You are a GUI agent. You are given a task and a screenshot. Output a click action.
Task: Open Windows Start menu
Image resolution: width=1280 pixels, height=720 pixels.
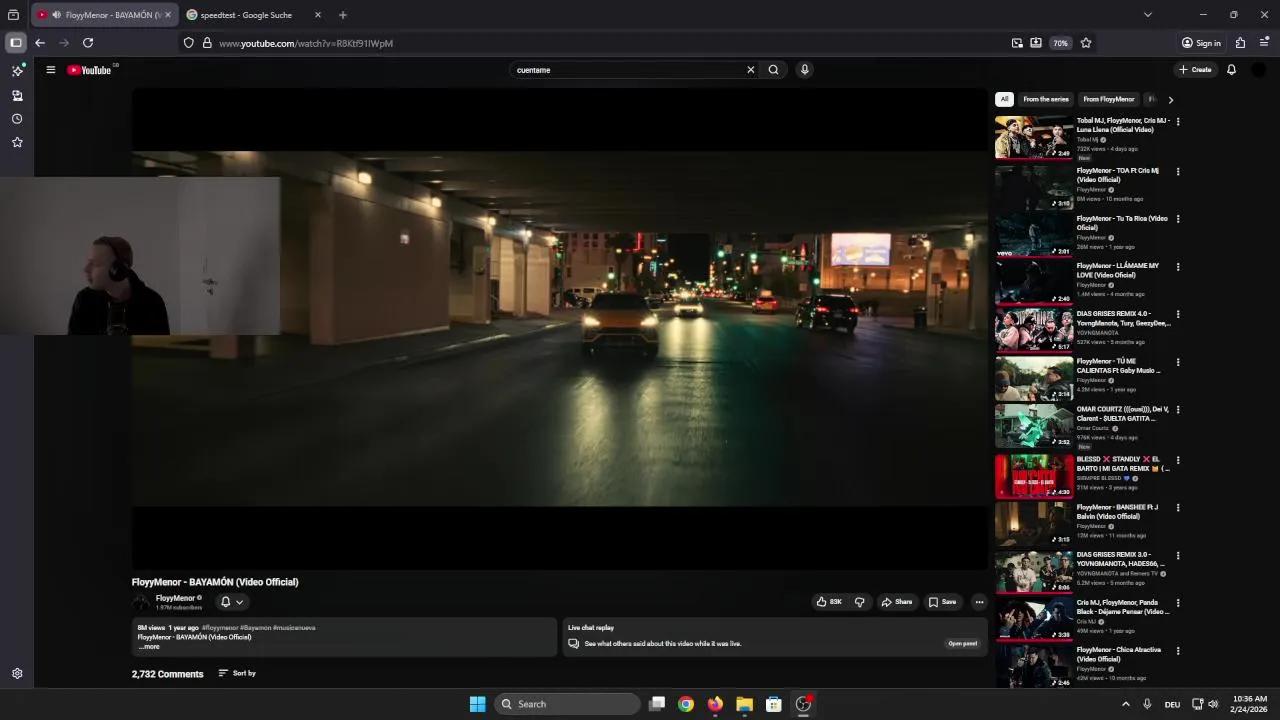(477, 704)
